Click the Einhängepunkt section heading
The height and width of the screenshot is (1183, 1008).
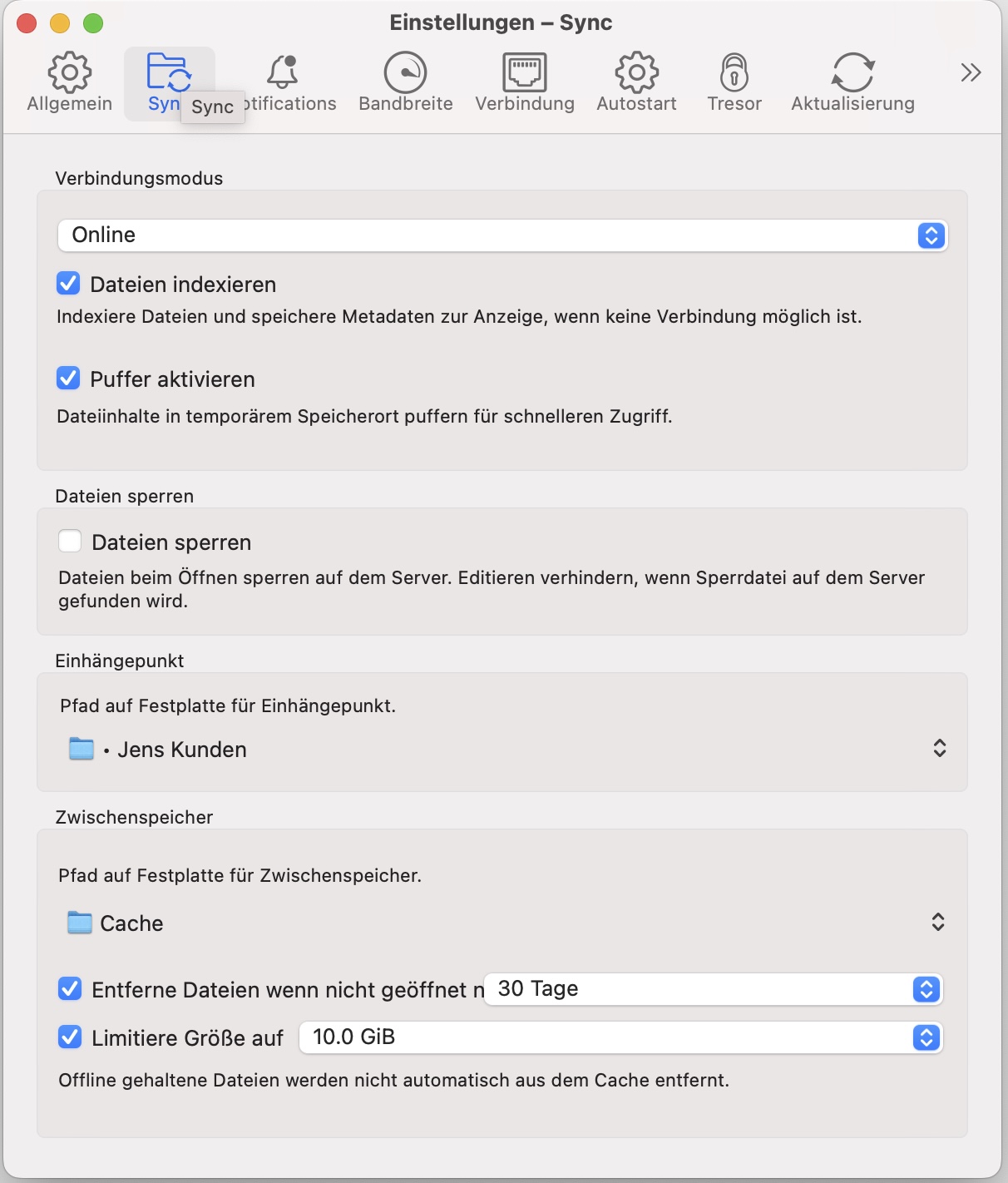[119, 661]
